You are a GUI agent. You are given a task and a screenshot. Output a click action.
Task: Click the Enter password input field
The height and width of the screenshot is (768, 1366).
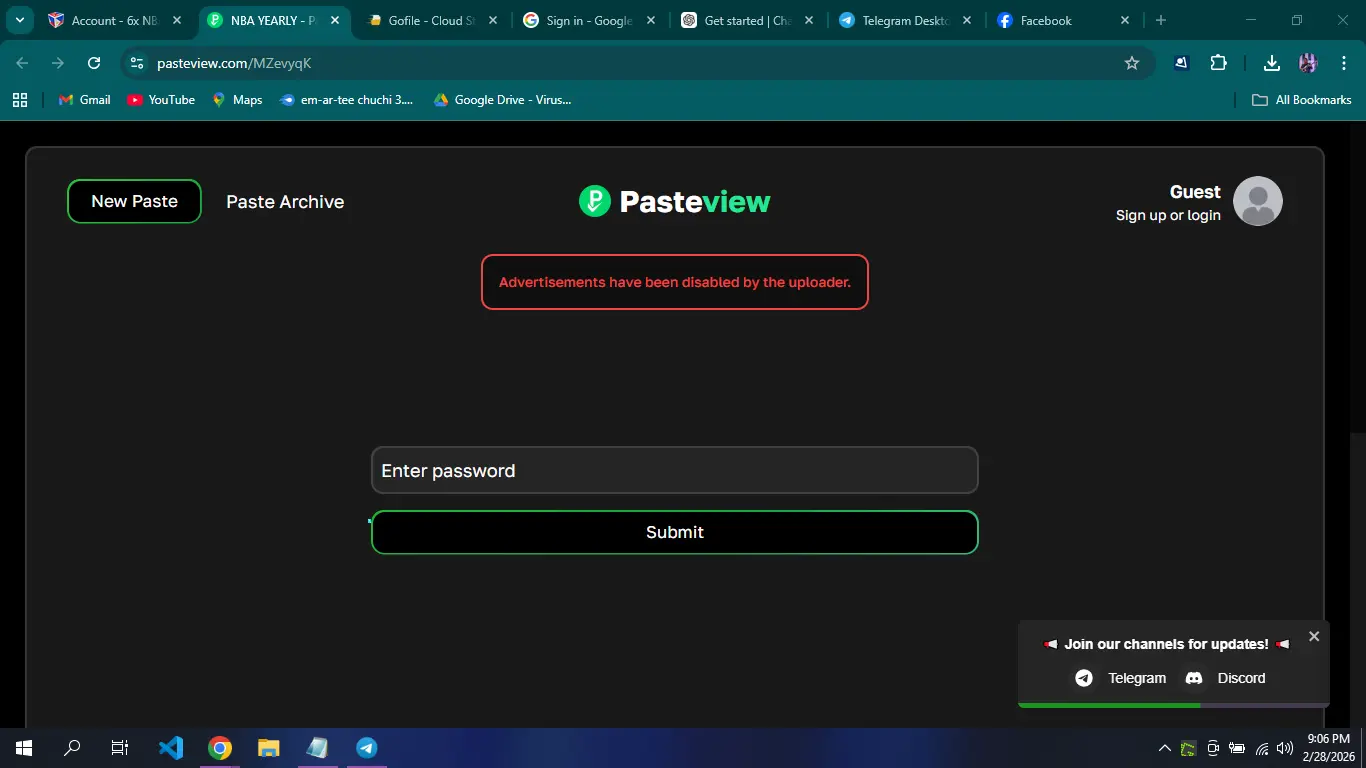(x=674, y=470)
